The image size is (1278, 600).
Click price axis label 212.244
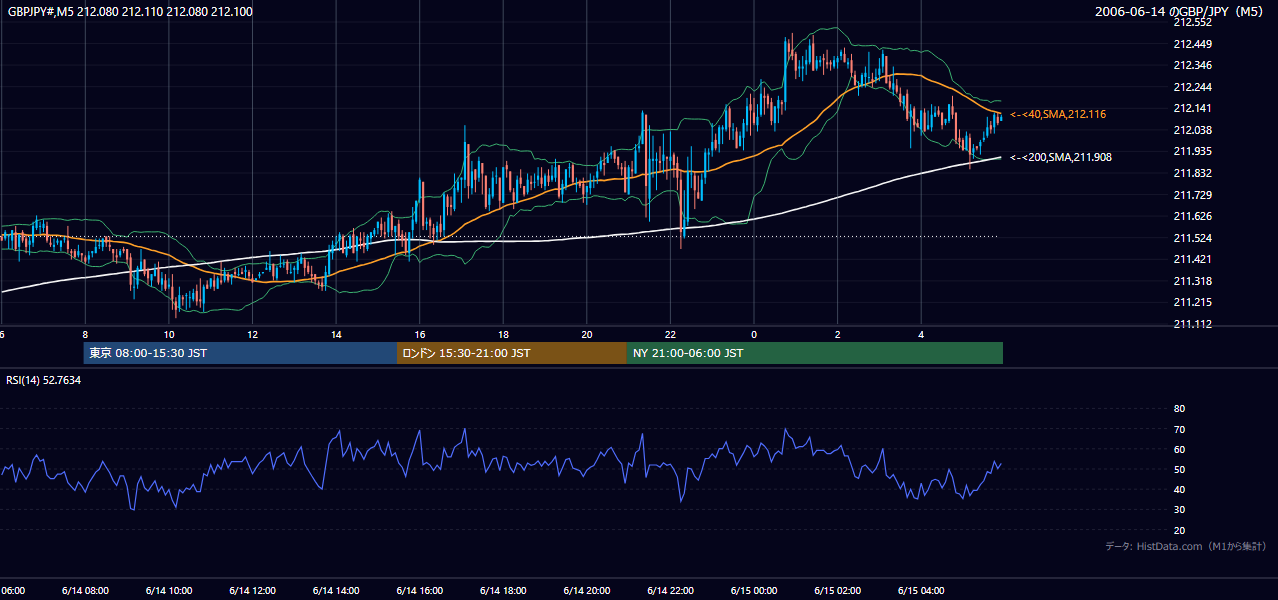[x=1192, y=87]
